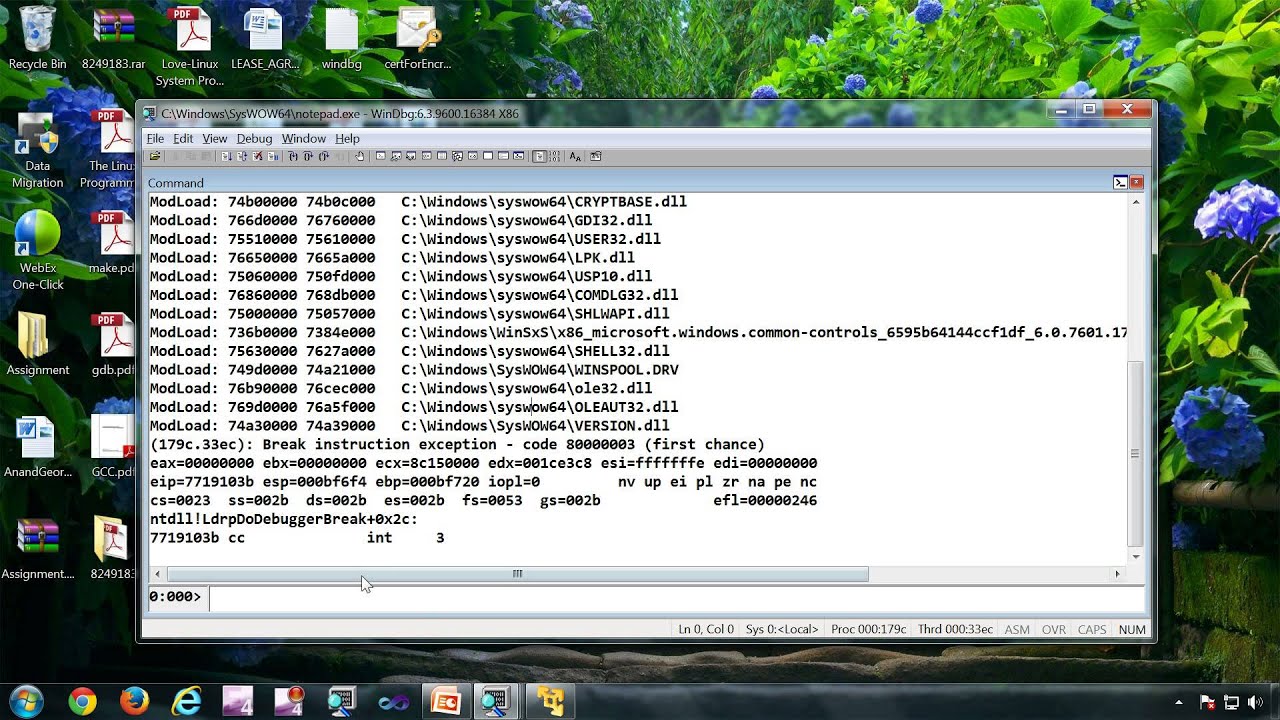Viewport: 1280px width, 720px height.
Task: Click the hand breakpoint toolbar icon
Action: (x=359, y=156)
